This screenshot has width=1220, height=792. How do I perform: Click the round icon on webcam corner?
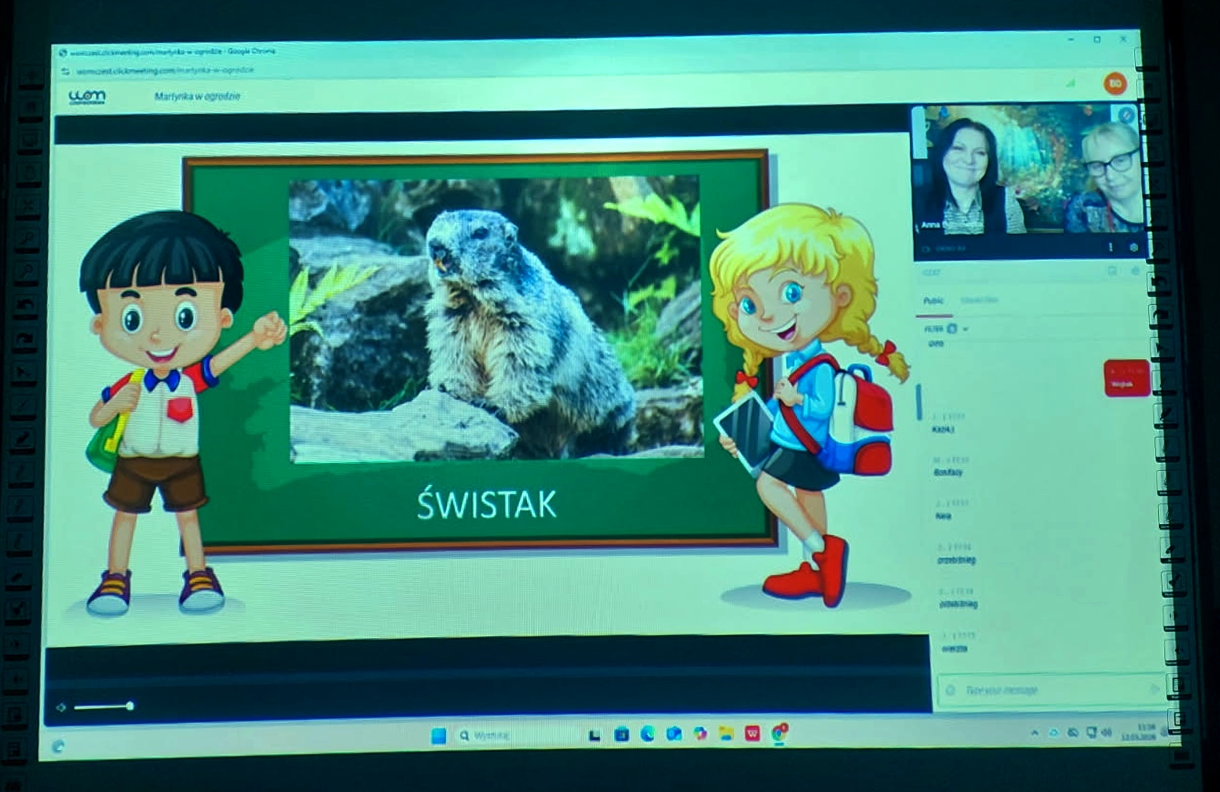(1127, 115)
